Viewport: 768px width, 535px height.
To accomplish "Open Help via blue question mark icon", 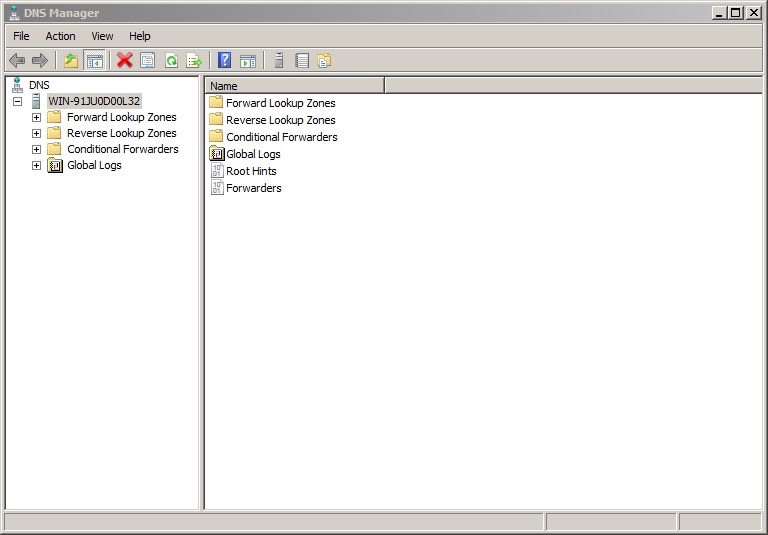I will pyautogui.click(x=224, y=61).
